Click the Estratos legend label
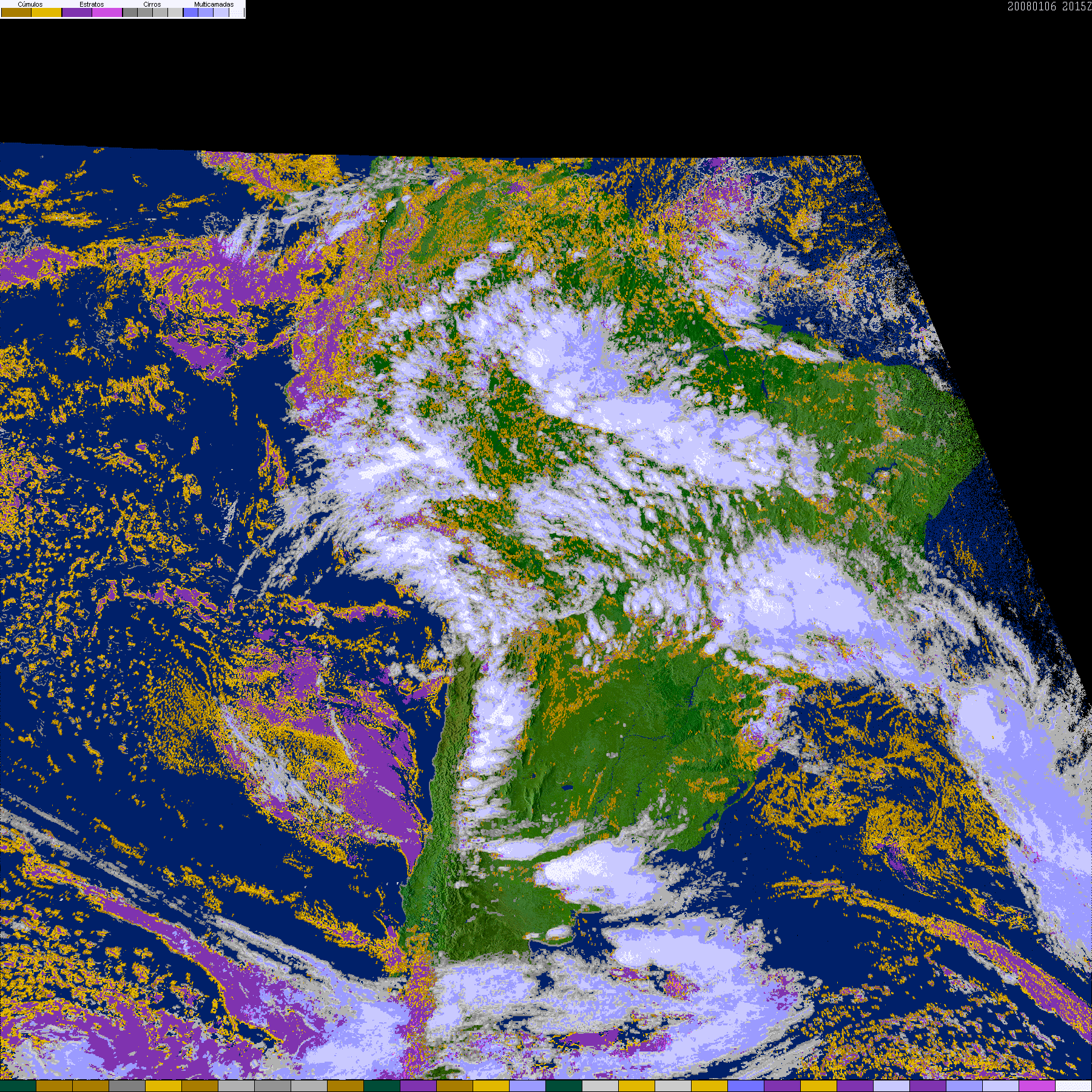 (92, 4)
